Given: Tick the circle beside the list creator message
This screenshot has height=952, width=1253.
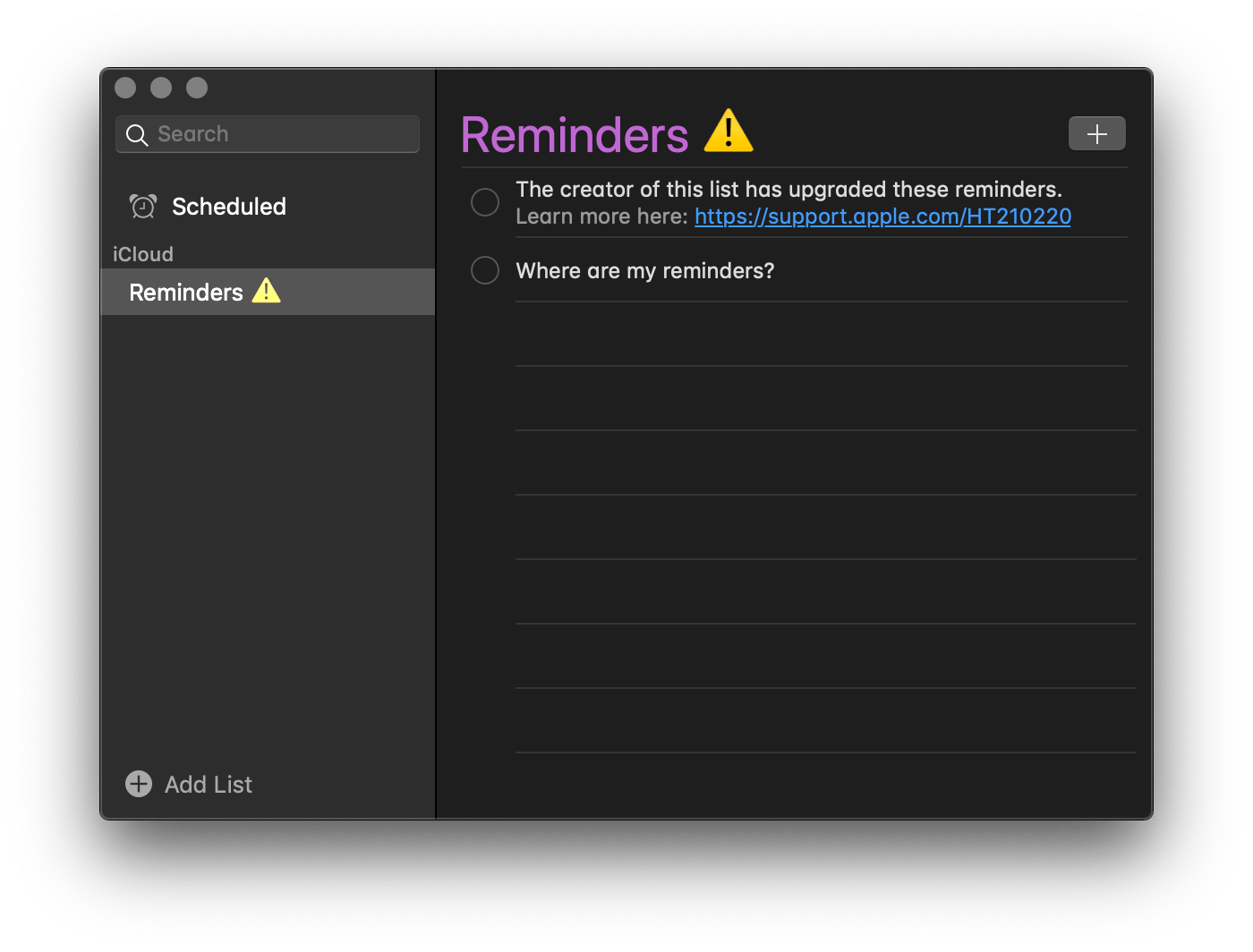Looking at the screenshot, I should click(x=484, y=202).
